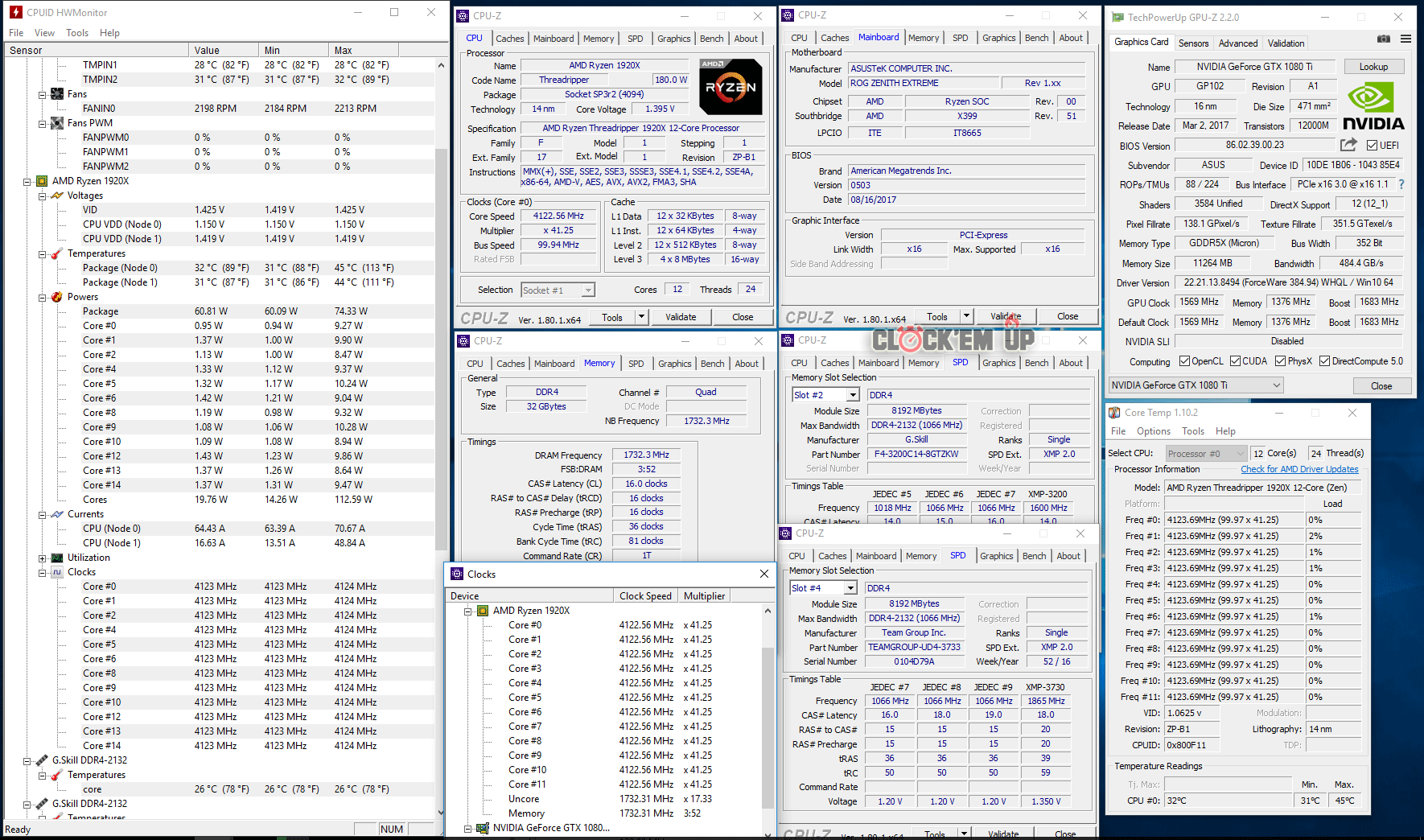The height and width of the screenshot is (840, 1424).
Task: Toggle the OpenCL checkbox
Action: pos(1184,361)
